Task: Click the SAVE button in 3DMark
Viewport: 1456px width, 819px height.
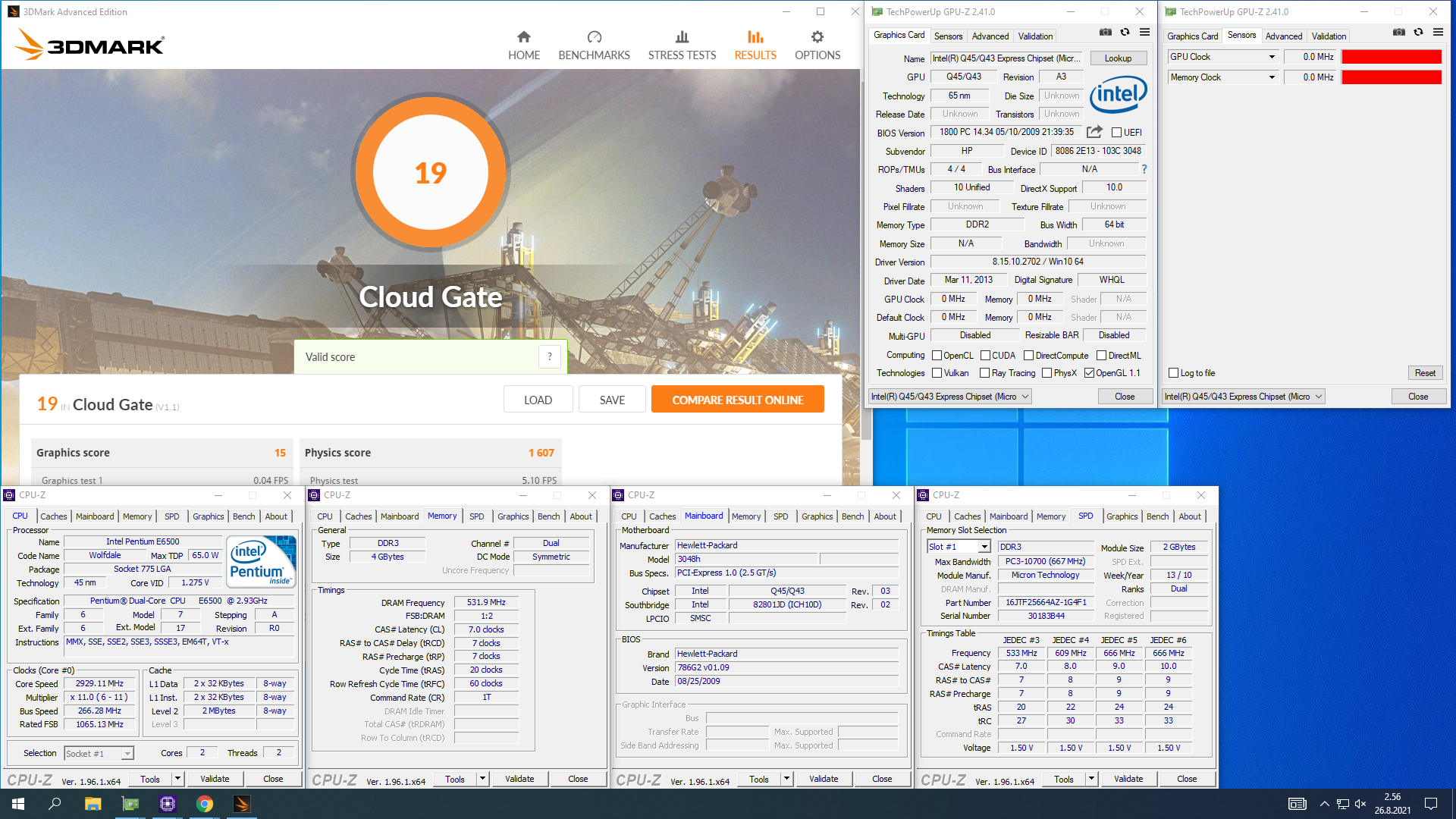Action: [612, 400]
